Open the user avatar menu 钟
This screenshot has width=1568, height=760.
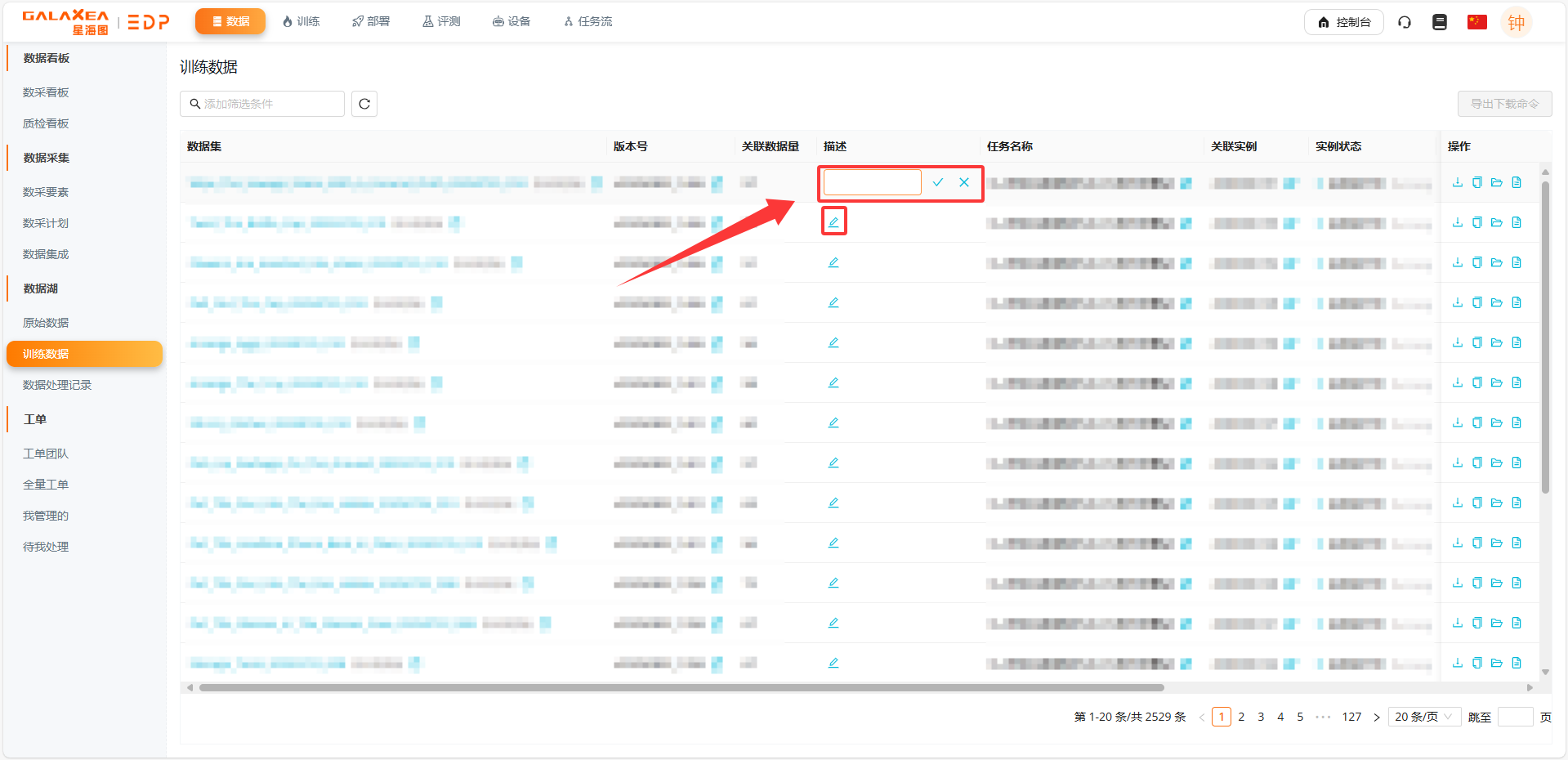(1516, 22)
